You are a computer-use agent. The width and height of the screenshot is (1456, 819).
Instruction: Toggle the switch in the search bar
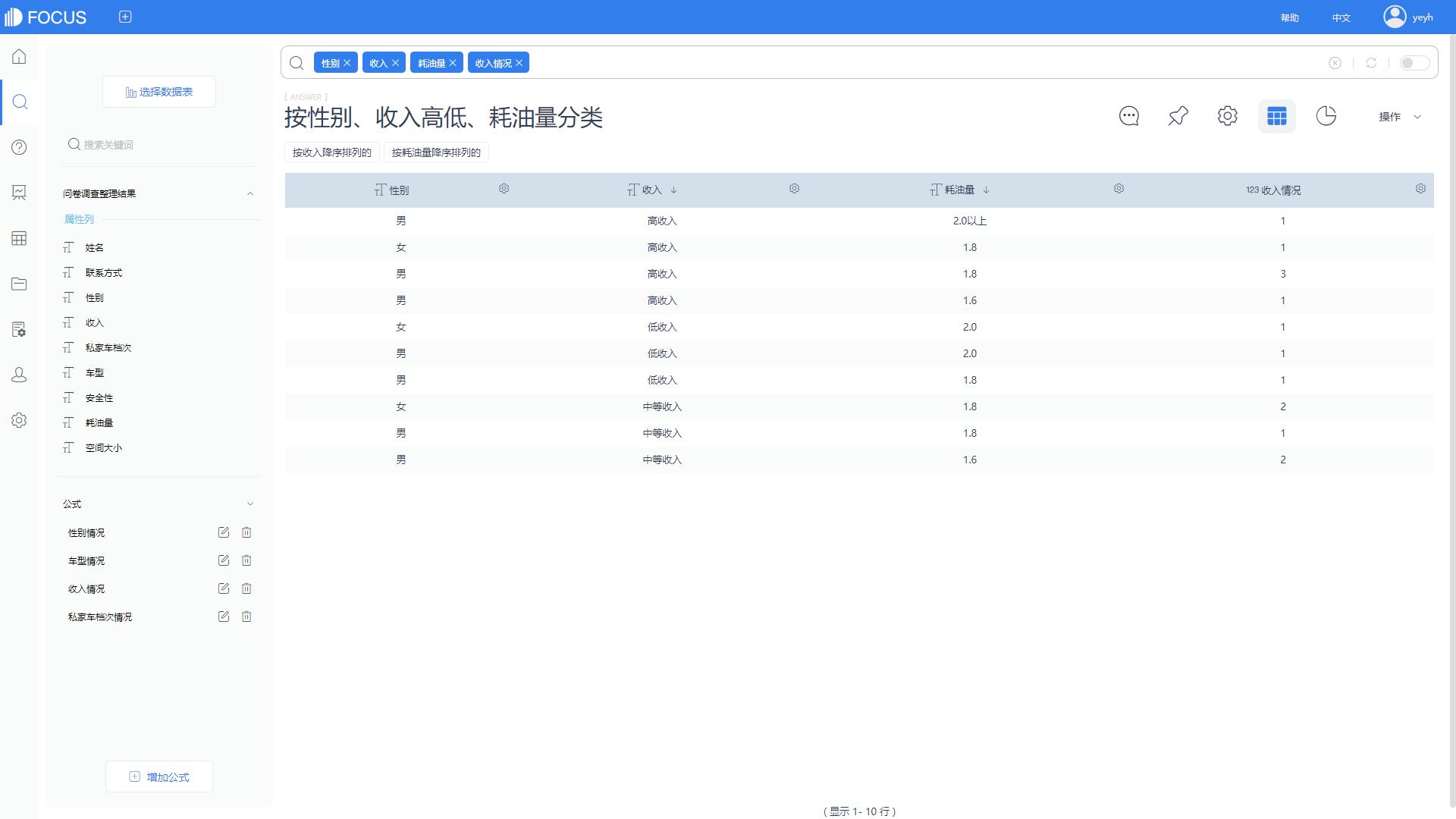click(1414, 63)
